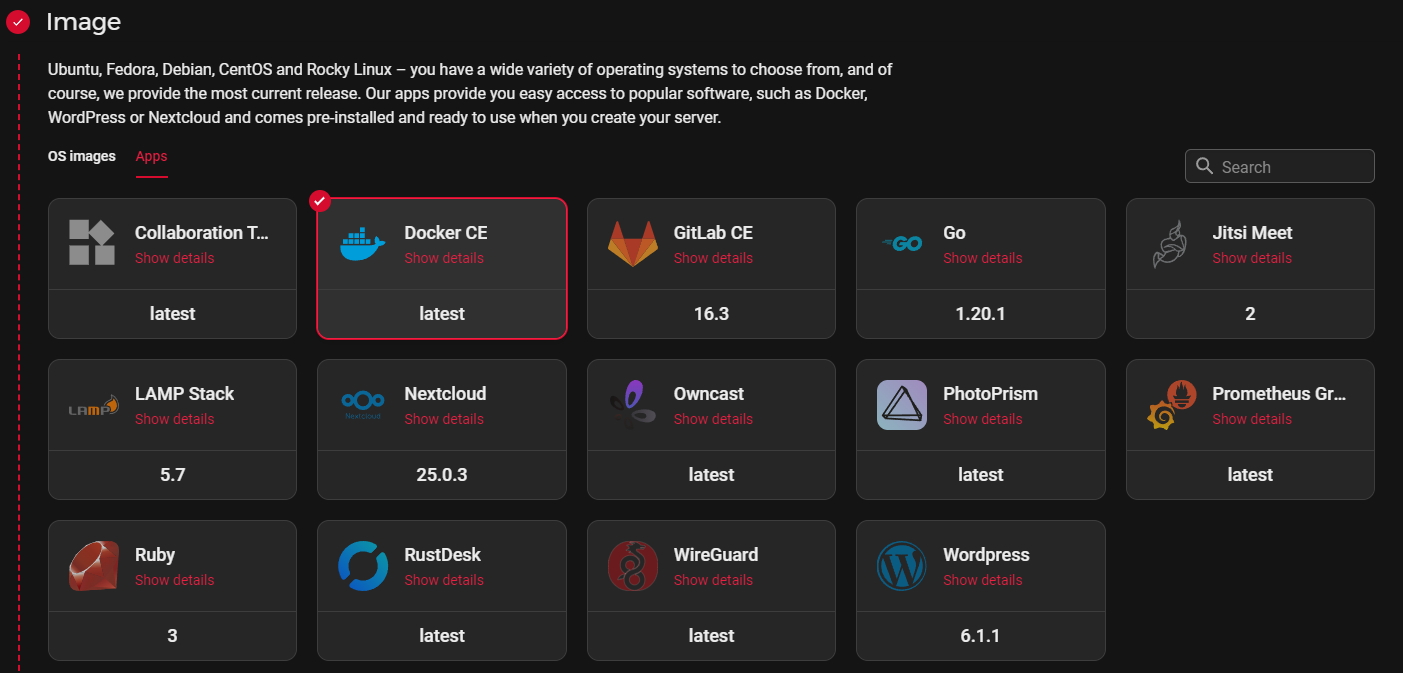The image size is (1403, 673).
Task: Choose the Jitsi Meet logo icon
Action: click(1171, 244)
